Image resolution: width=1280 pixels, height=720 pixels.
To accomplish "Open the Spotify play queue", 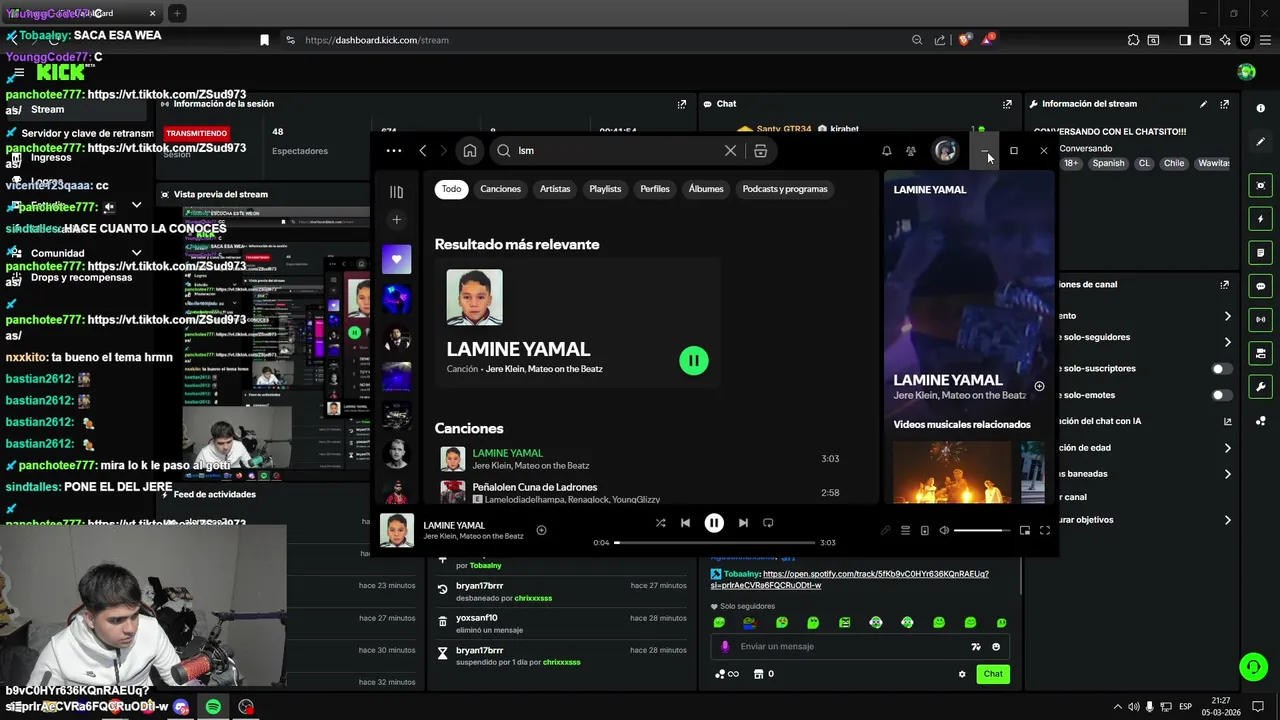I will [905, 530].
